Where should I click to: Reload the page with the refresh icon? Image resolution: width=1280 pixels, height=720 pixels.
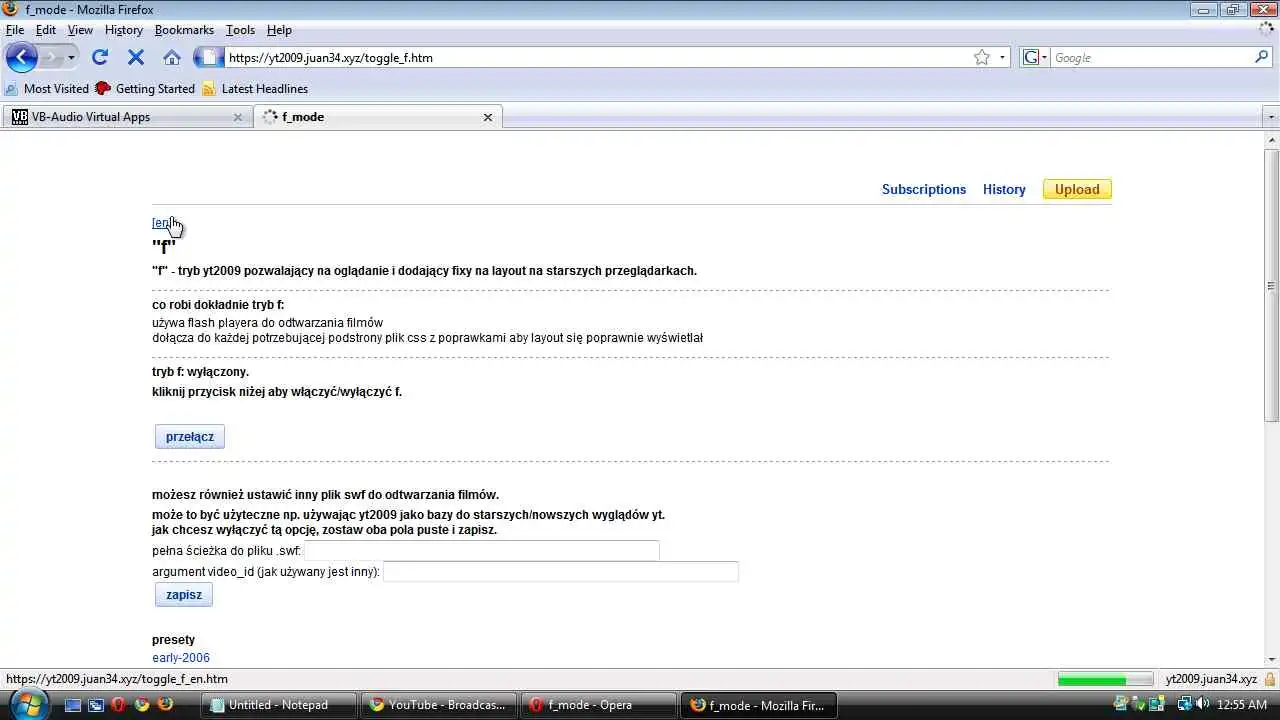pos(100,57)
